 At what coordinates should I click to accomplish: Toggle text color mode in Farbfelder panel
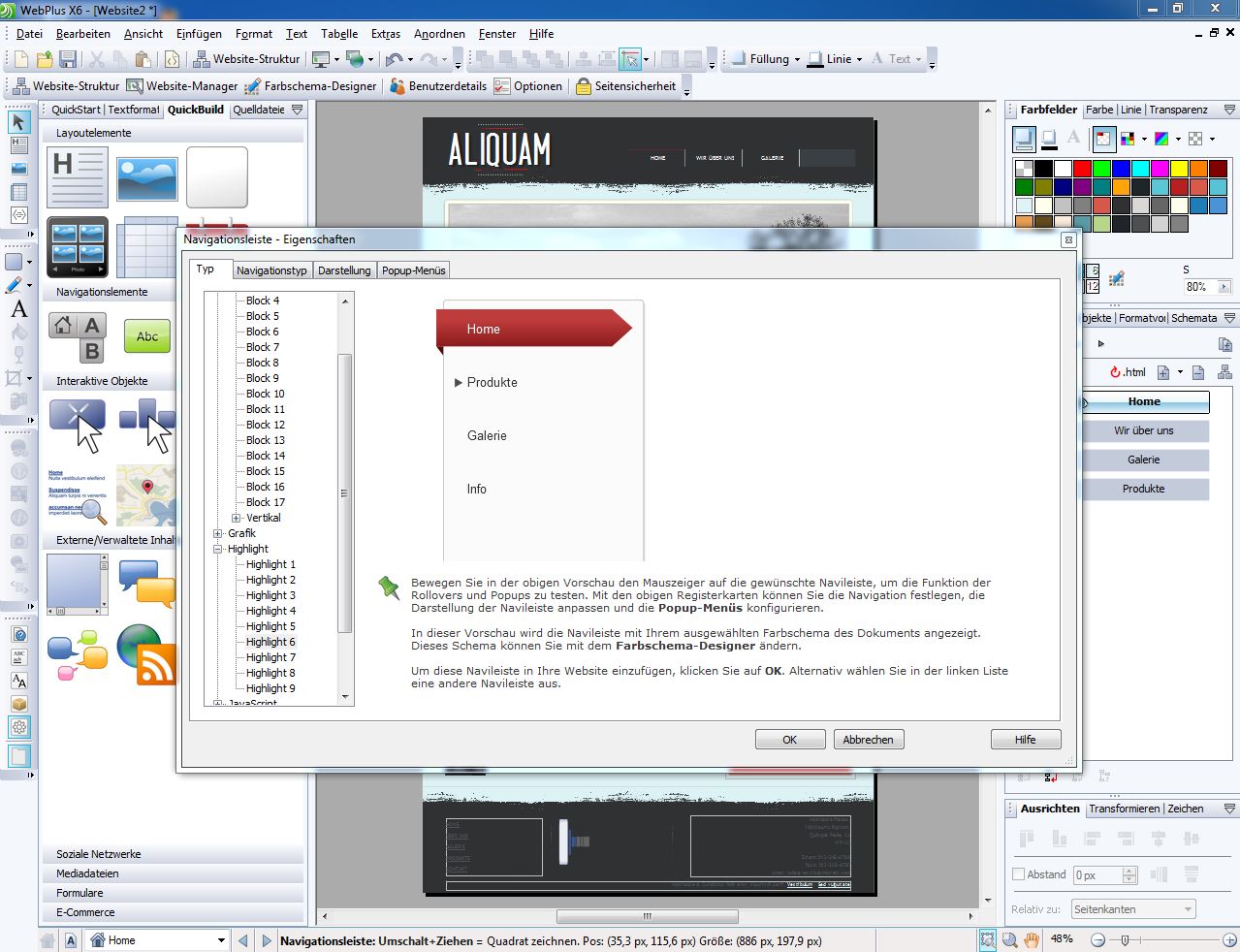[1072, 139]
